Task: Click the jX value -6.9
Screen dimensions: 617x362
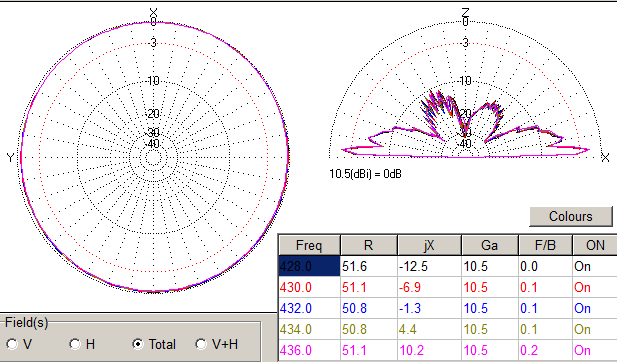Action: (x=429, y=287)
